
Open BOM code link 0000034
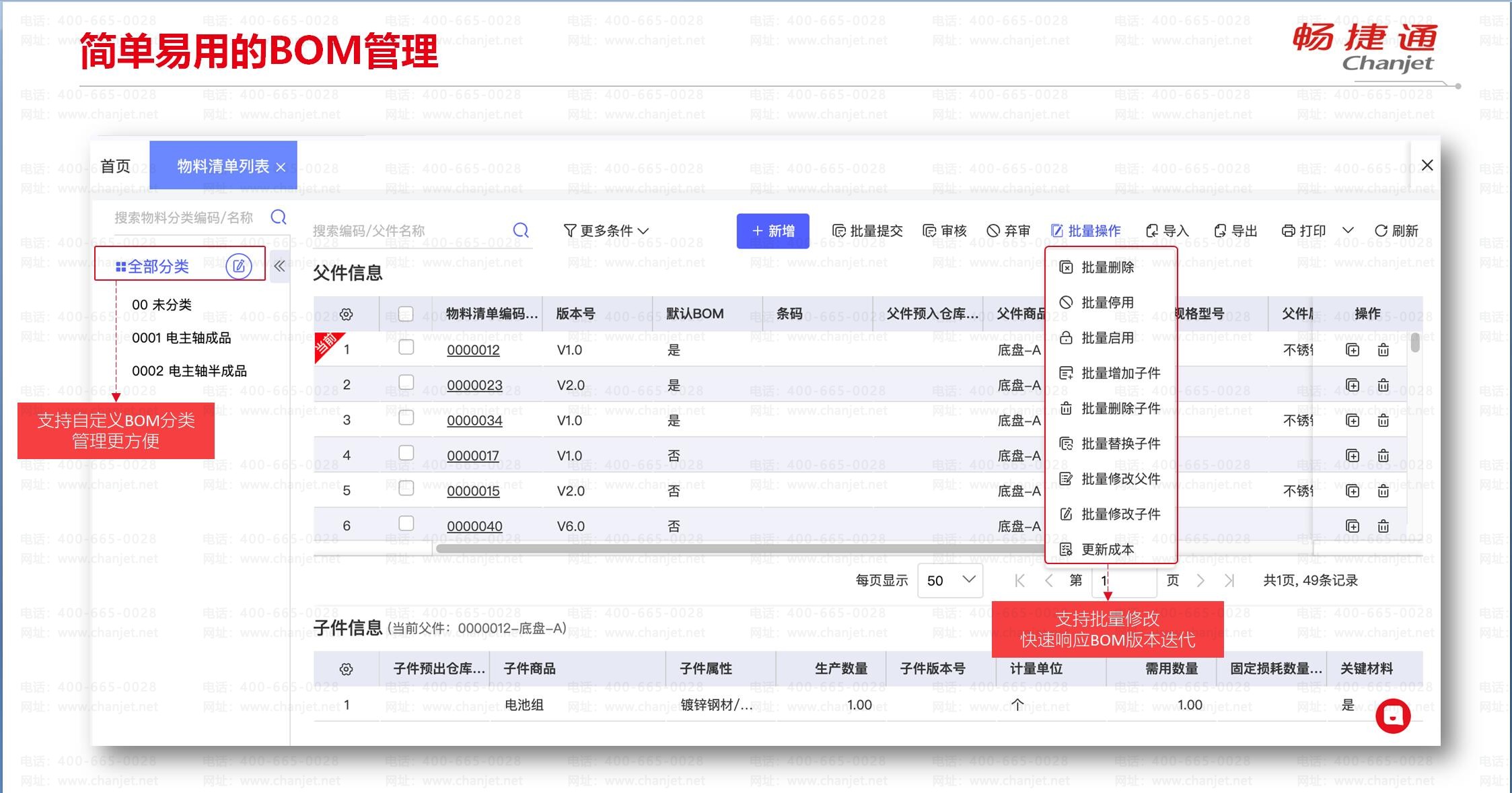coord(474,421)
